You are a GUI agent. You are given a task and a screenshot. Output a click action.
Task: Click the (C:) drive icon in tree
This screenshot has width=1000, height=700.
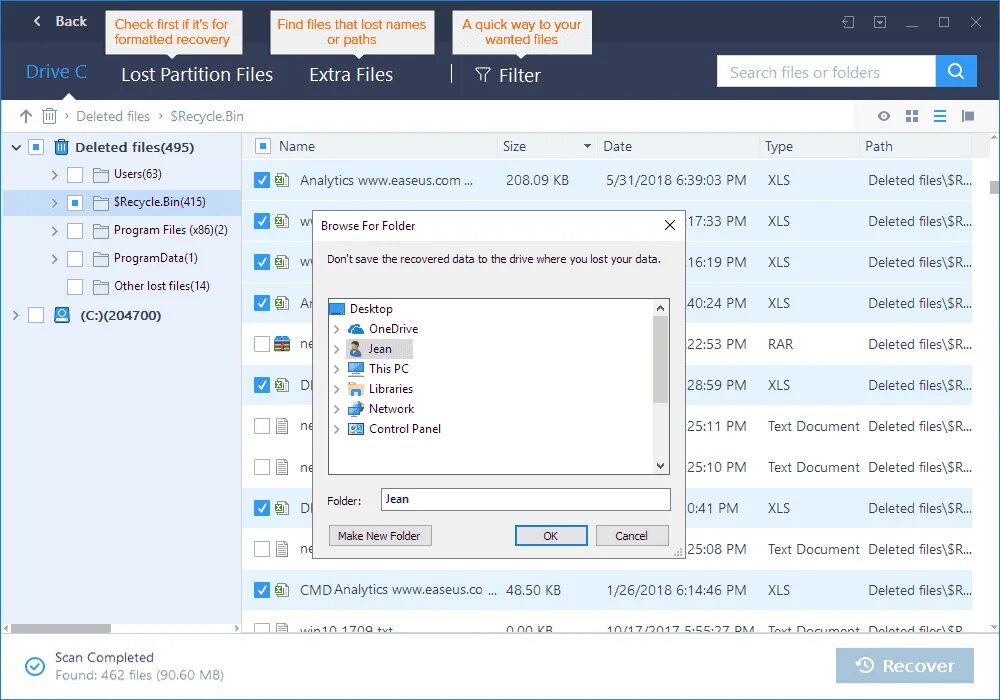62,315
